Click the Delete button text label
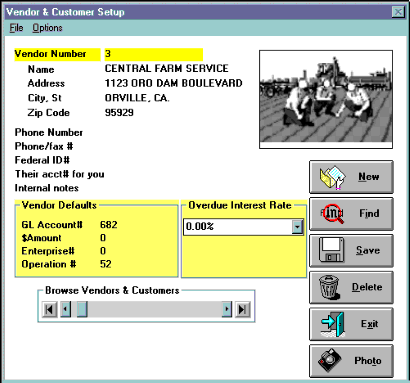410x383 pixels. point(367,287)
